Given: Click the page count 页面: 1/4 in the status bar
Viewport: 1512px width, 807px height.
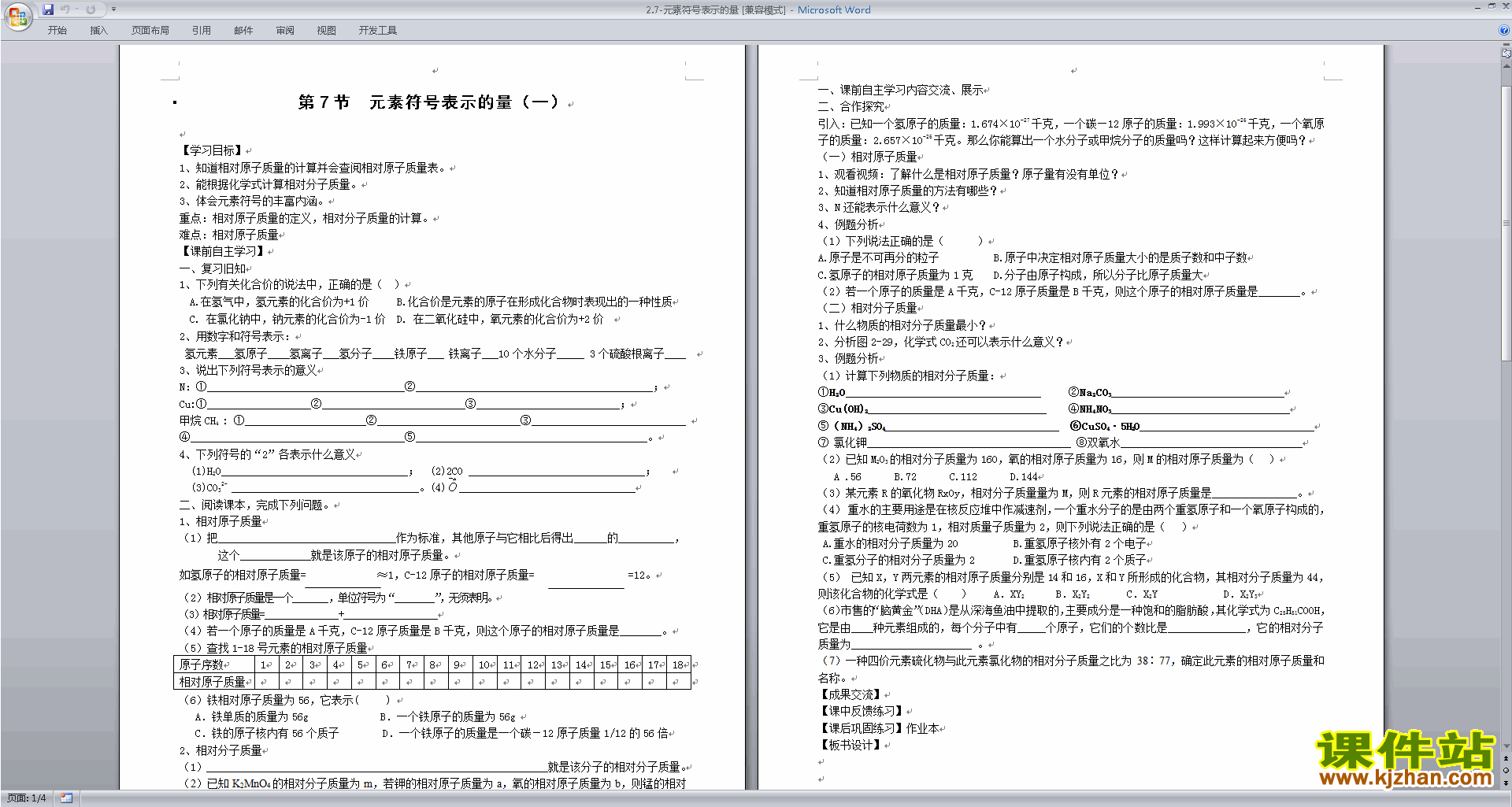Looking at the screenshot, I should tap(27, 798).
